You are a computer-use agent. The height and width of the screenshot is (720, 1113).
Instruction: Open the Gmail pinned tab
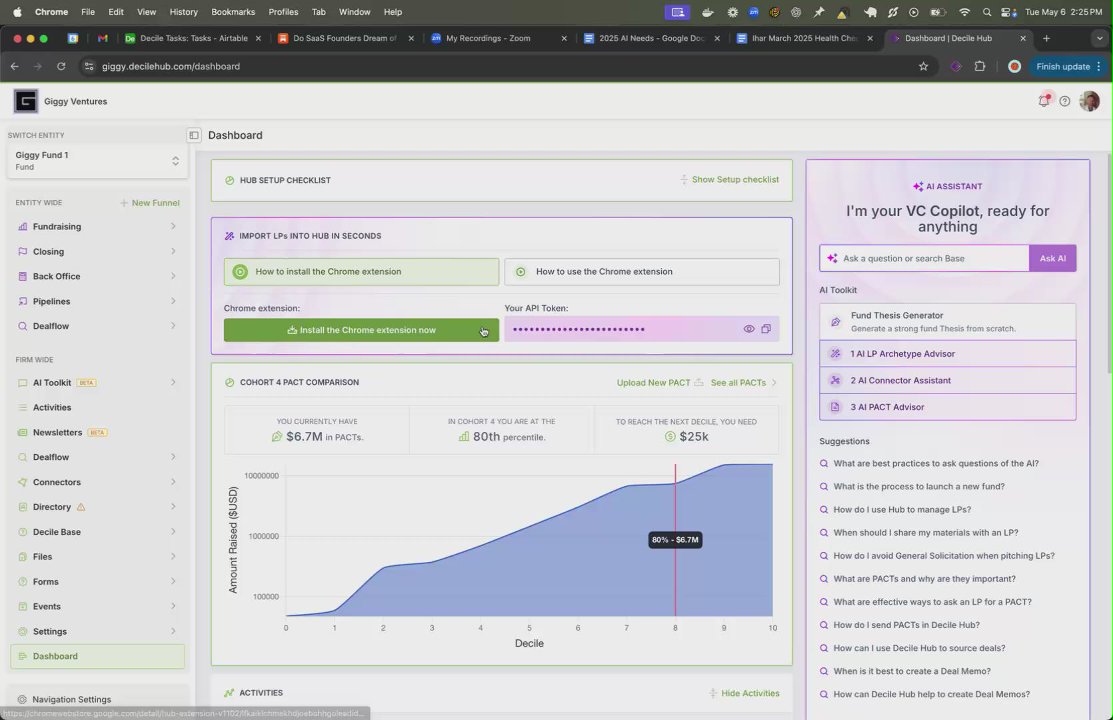(103, 38)
